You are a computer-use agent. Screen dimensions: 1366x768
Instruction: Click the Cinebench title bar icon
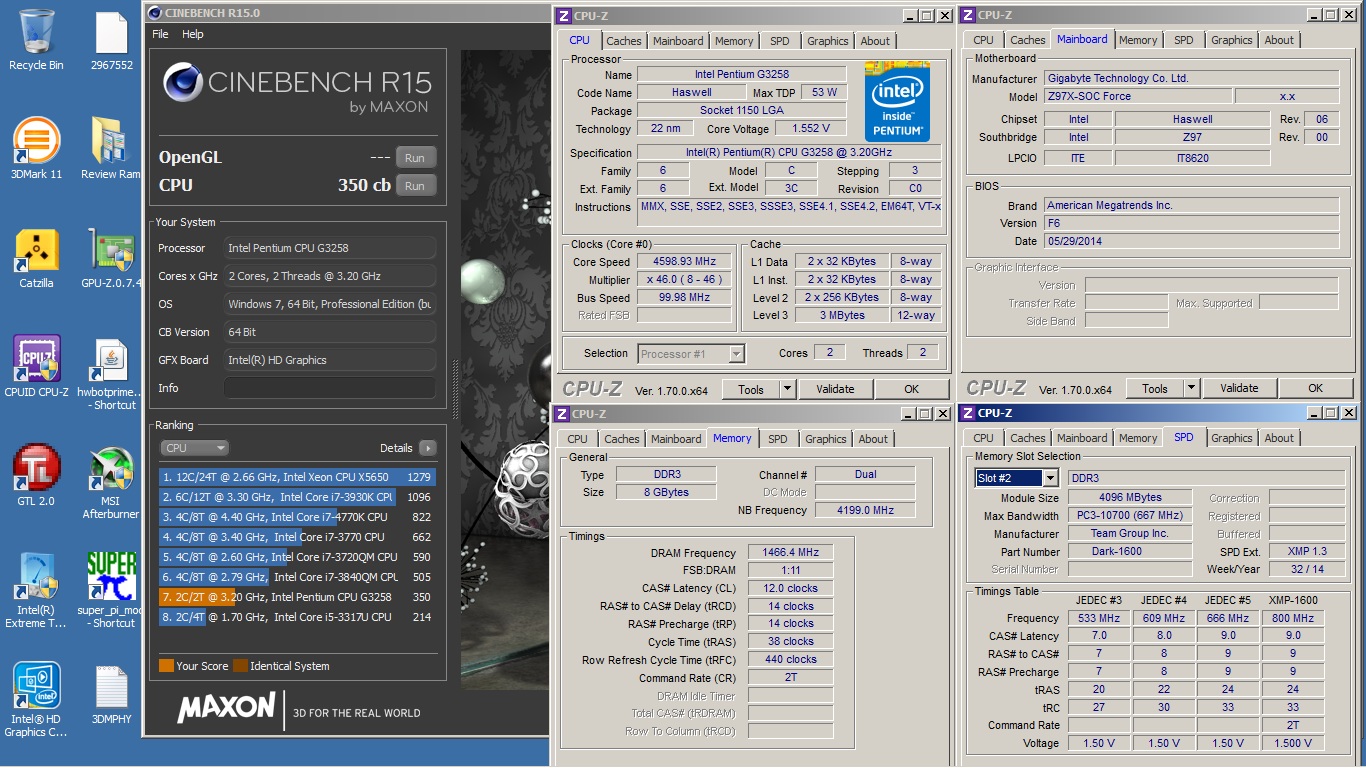[x=153, y=13]
